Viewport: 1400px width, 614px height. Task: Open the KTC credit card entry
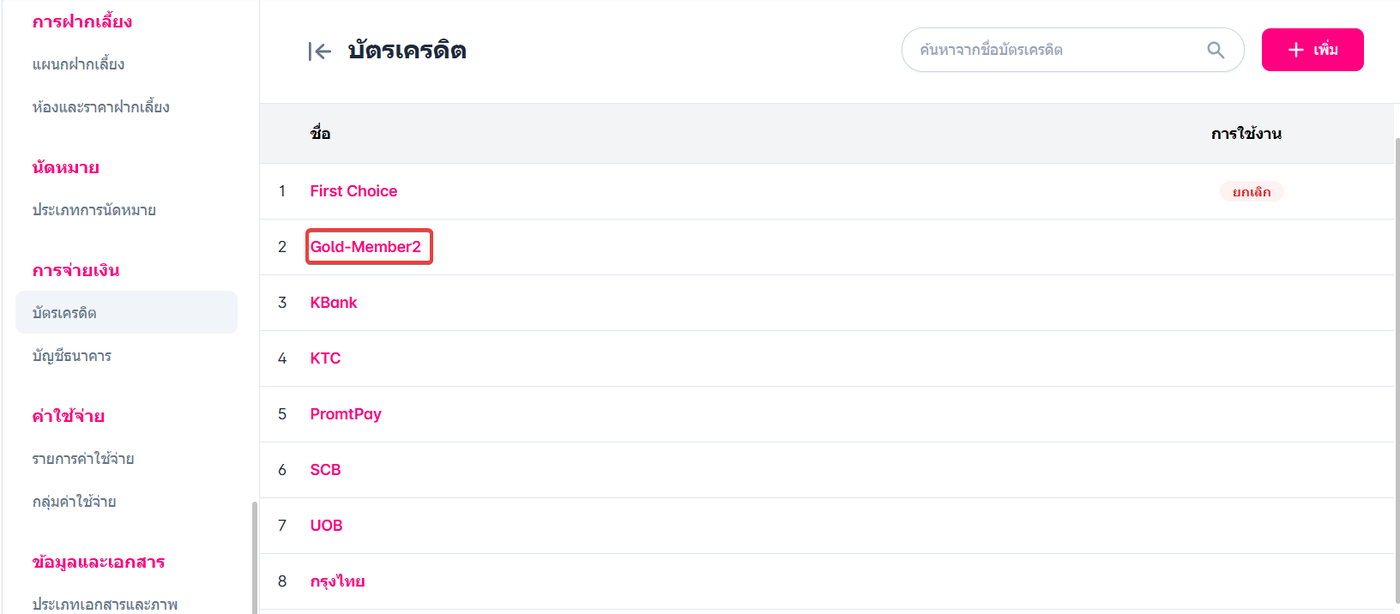(x=325, y=358)
